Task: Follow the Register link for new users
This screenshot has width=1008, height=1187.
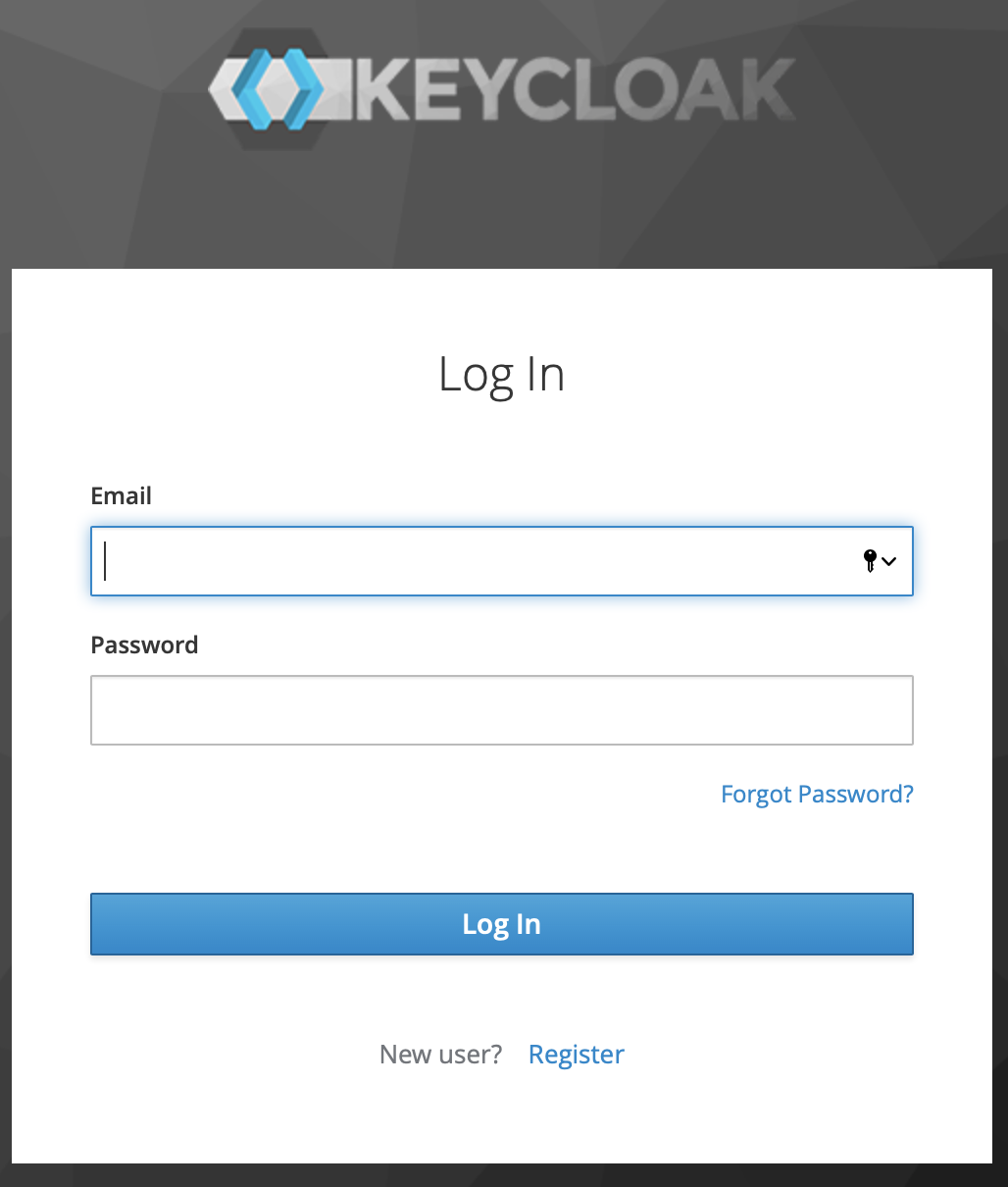Action: (x=577, y=1055)
